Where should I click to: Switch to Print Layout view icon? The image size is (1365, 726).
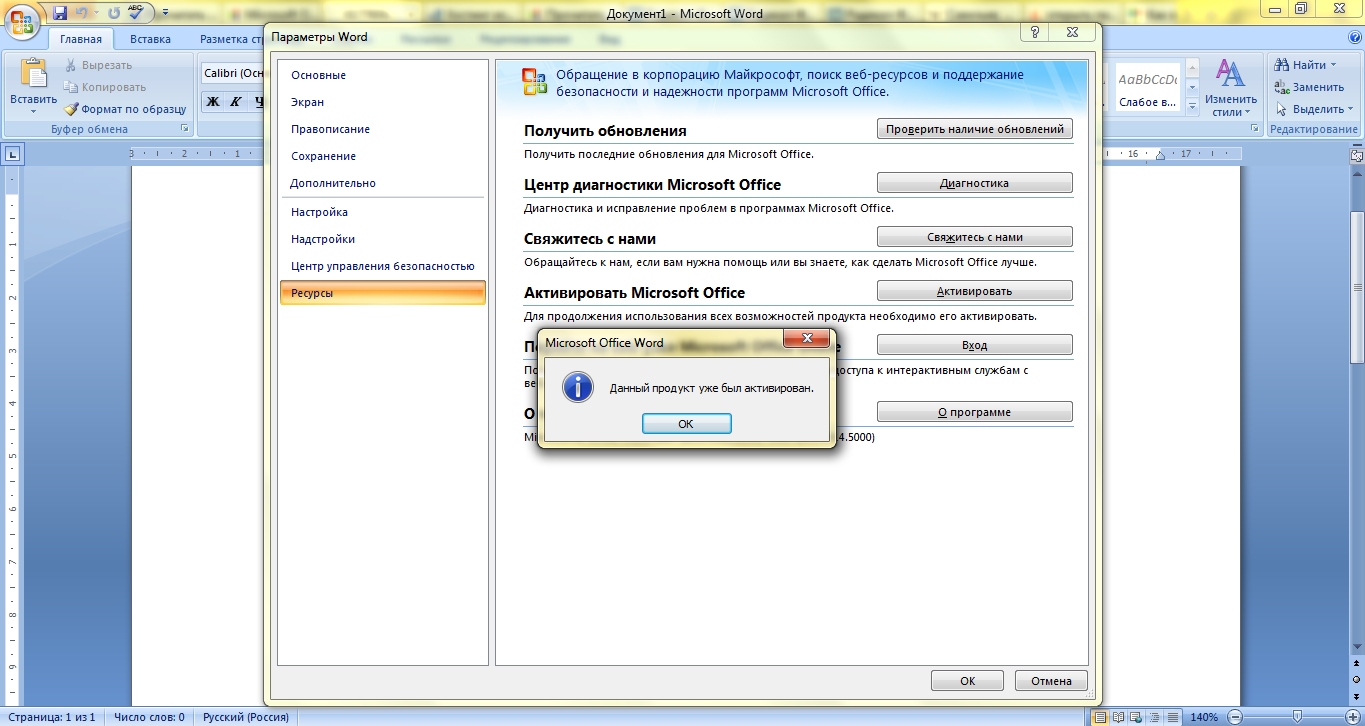(1100, 717)
